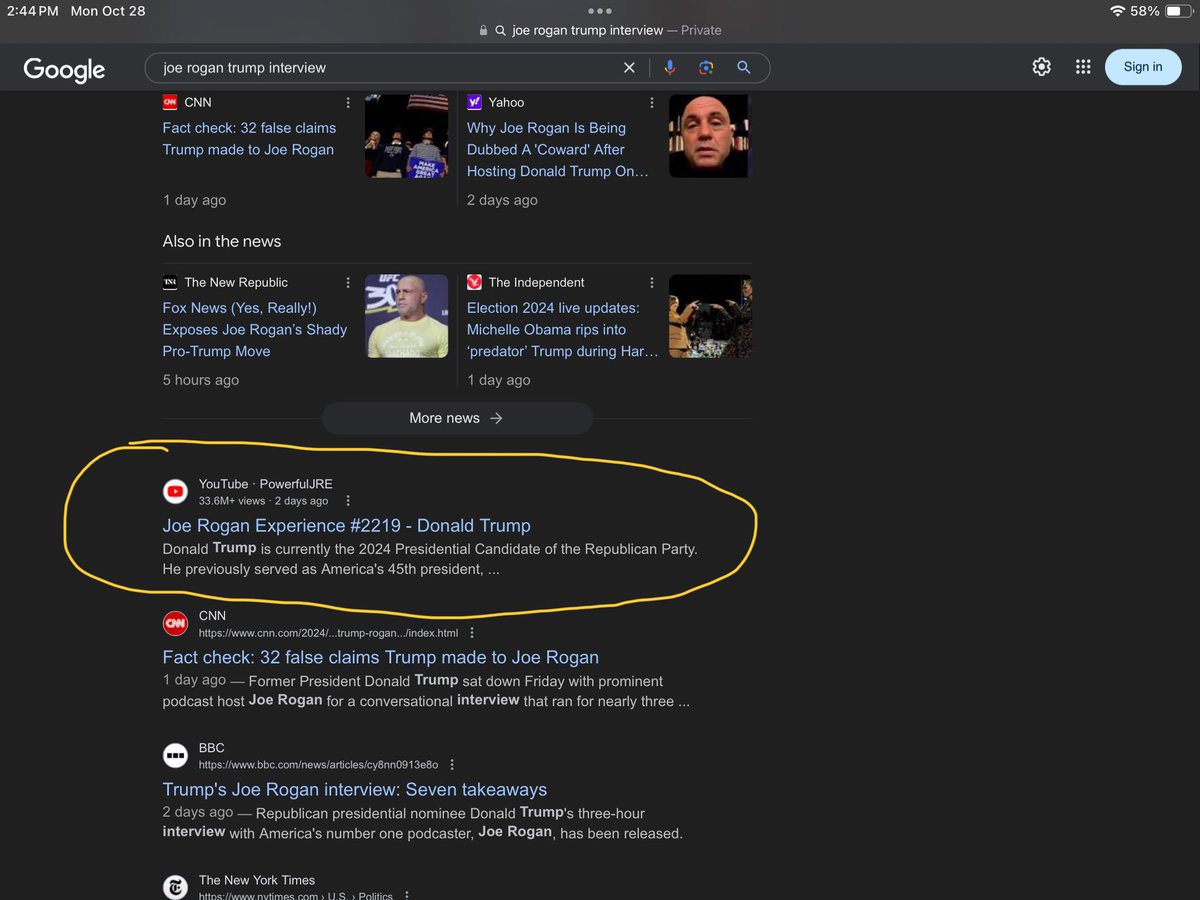This screenshot has width=1200, height=900.
Task: Click '33.6M+ views · 2 days ago' text
Action: pyautogui.click(x=263, y=501)
